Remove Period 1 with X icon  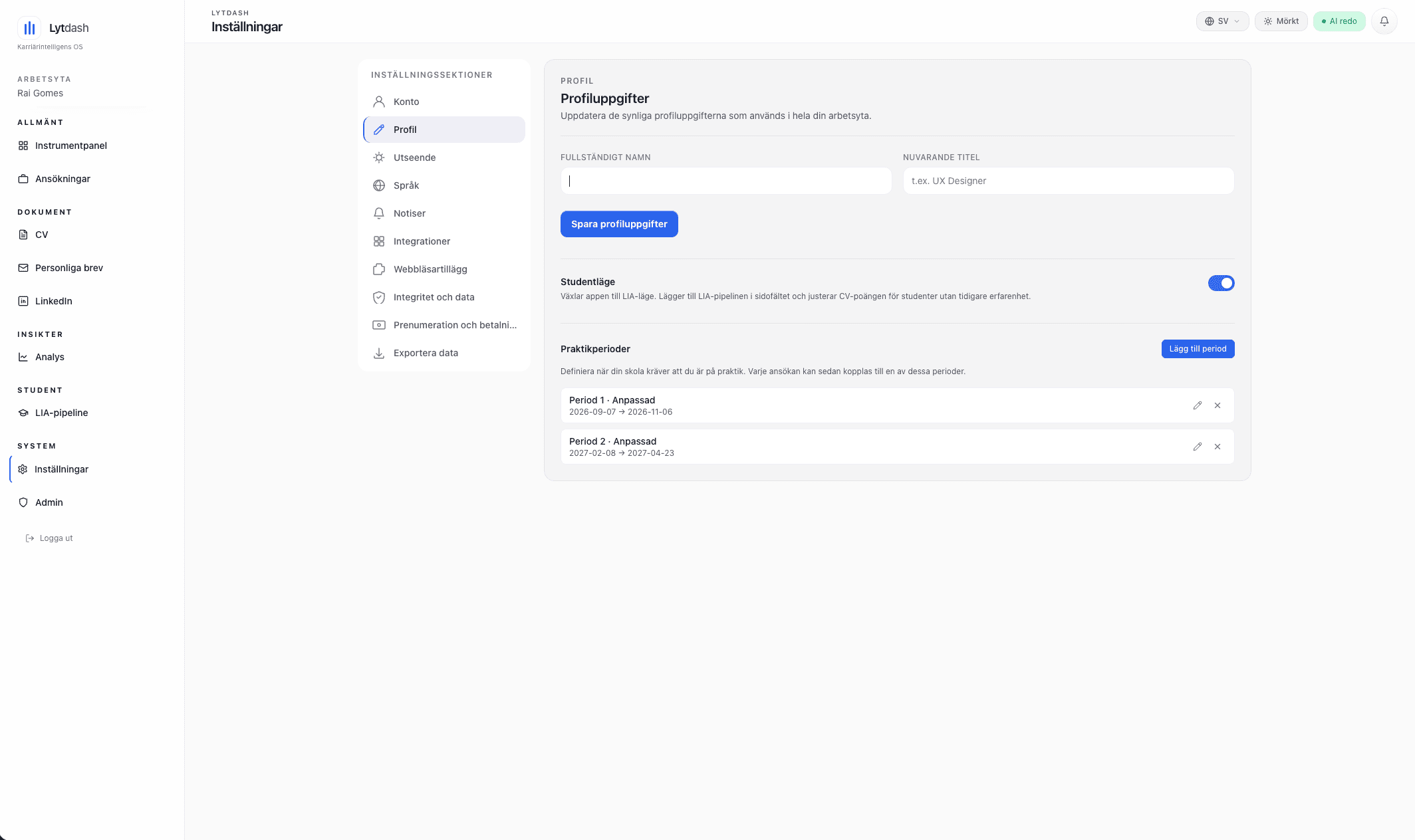(x=1218, y=405)
